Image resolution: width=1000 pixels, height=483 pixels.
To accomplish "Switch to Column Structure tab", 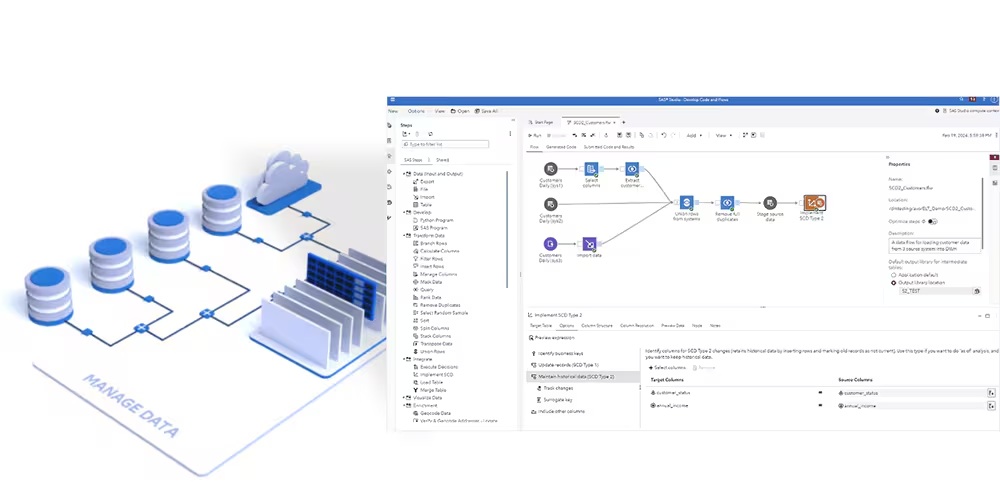I will point(597,325).
